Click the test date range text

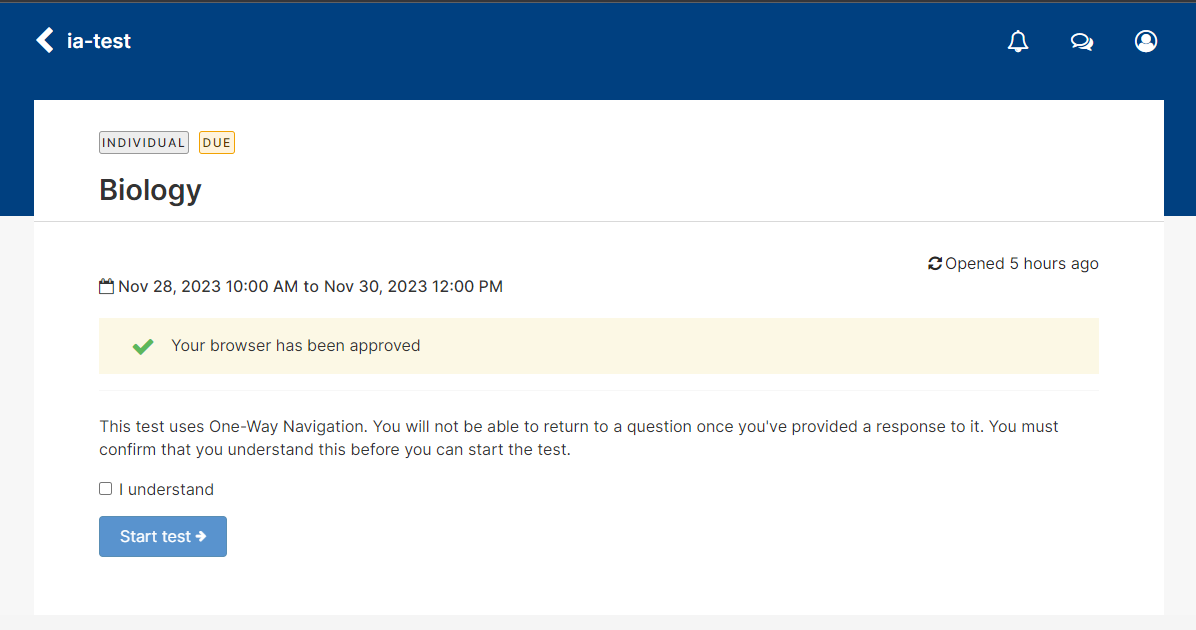tap(310, 286)
